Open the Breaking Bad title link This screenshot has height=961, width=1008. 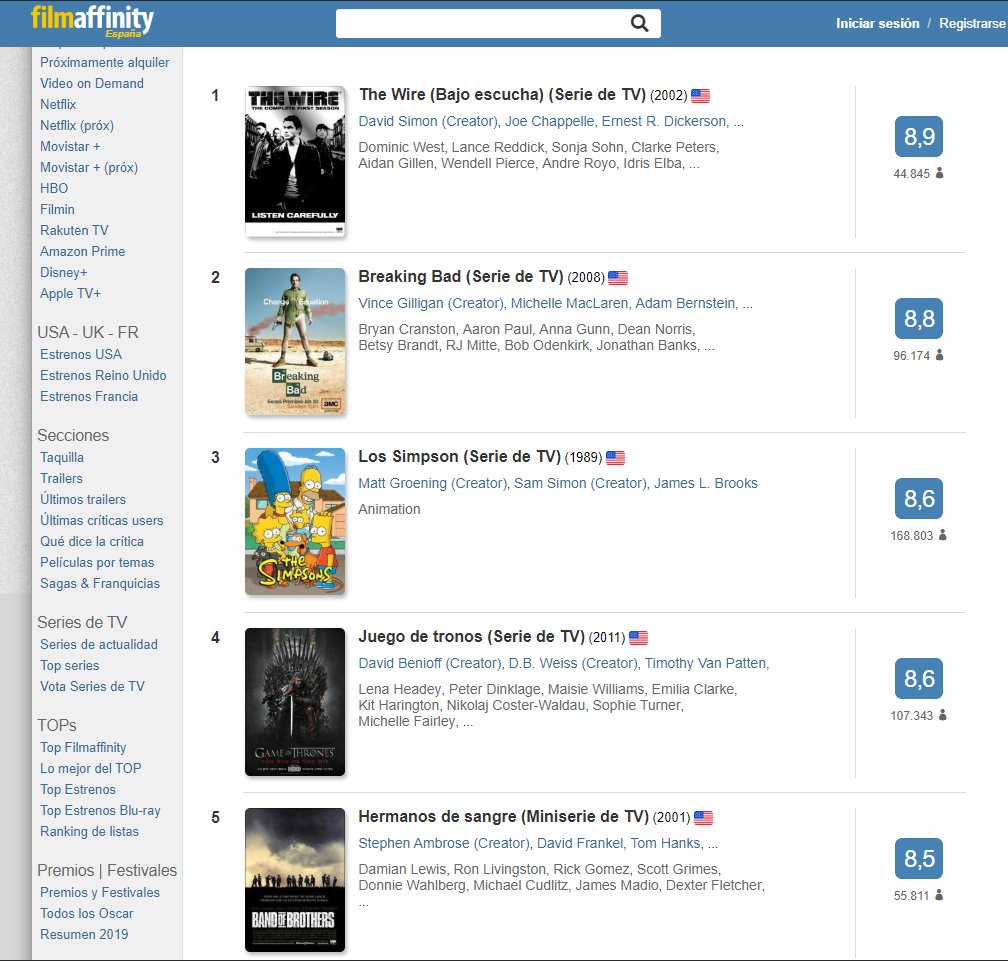[460, 276]
